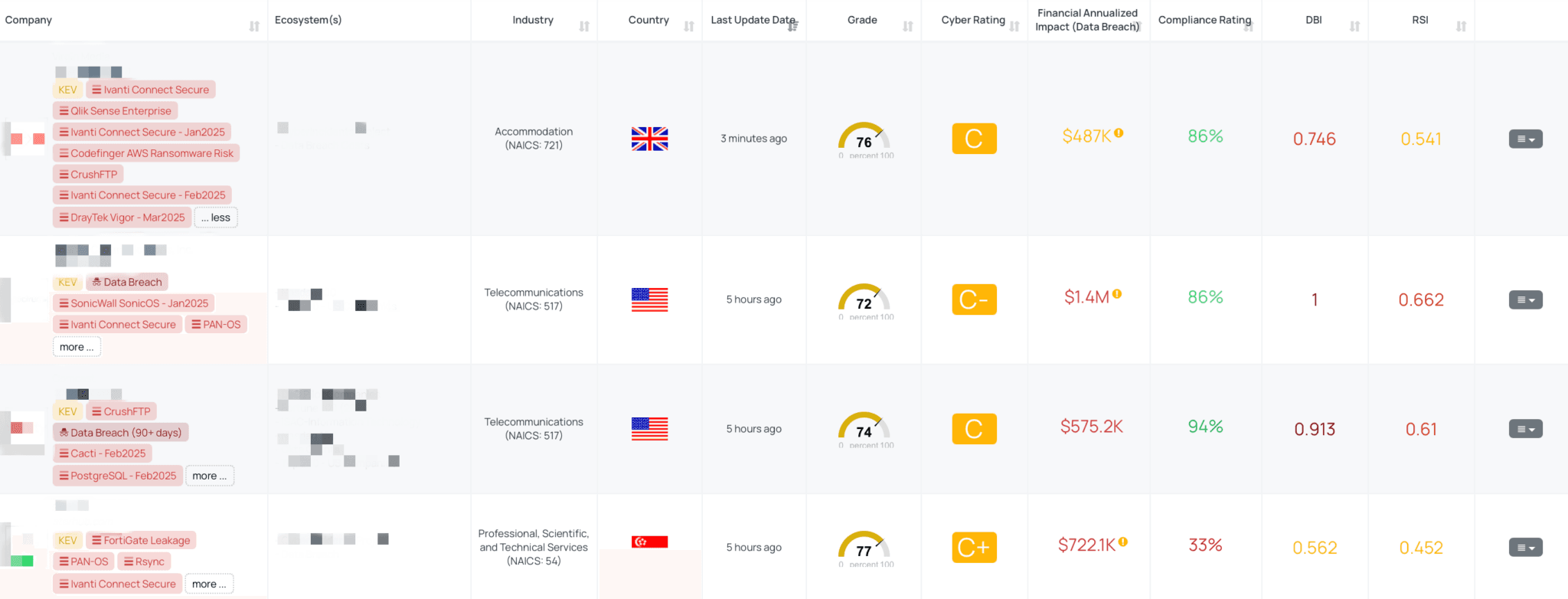Sort by DBI column arrows
Screen dimensions: 1568x599
pos(1354,27)
